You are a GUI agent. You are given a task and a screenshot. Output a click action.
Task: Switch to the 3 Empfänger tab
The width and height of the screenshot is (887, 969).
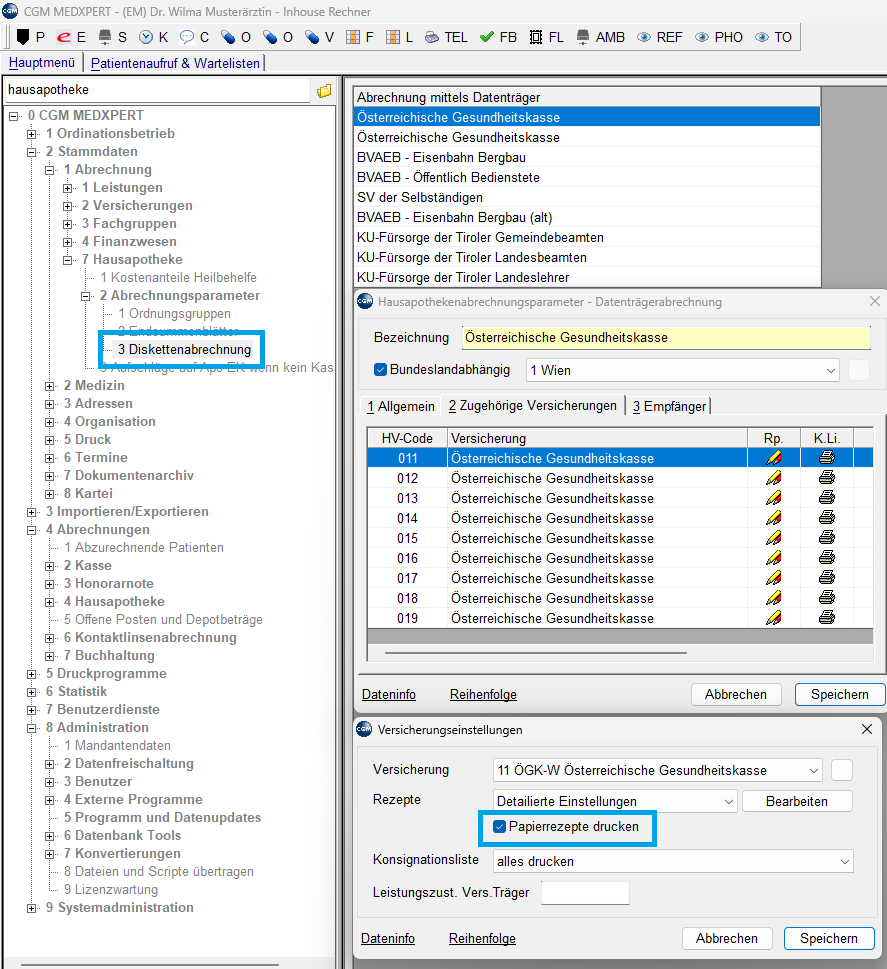[x=668, y=406]
